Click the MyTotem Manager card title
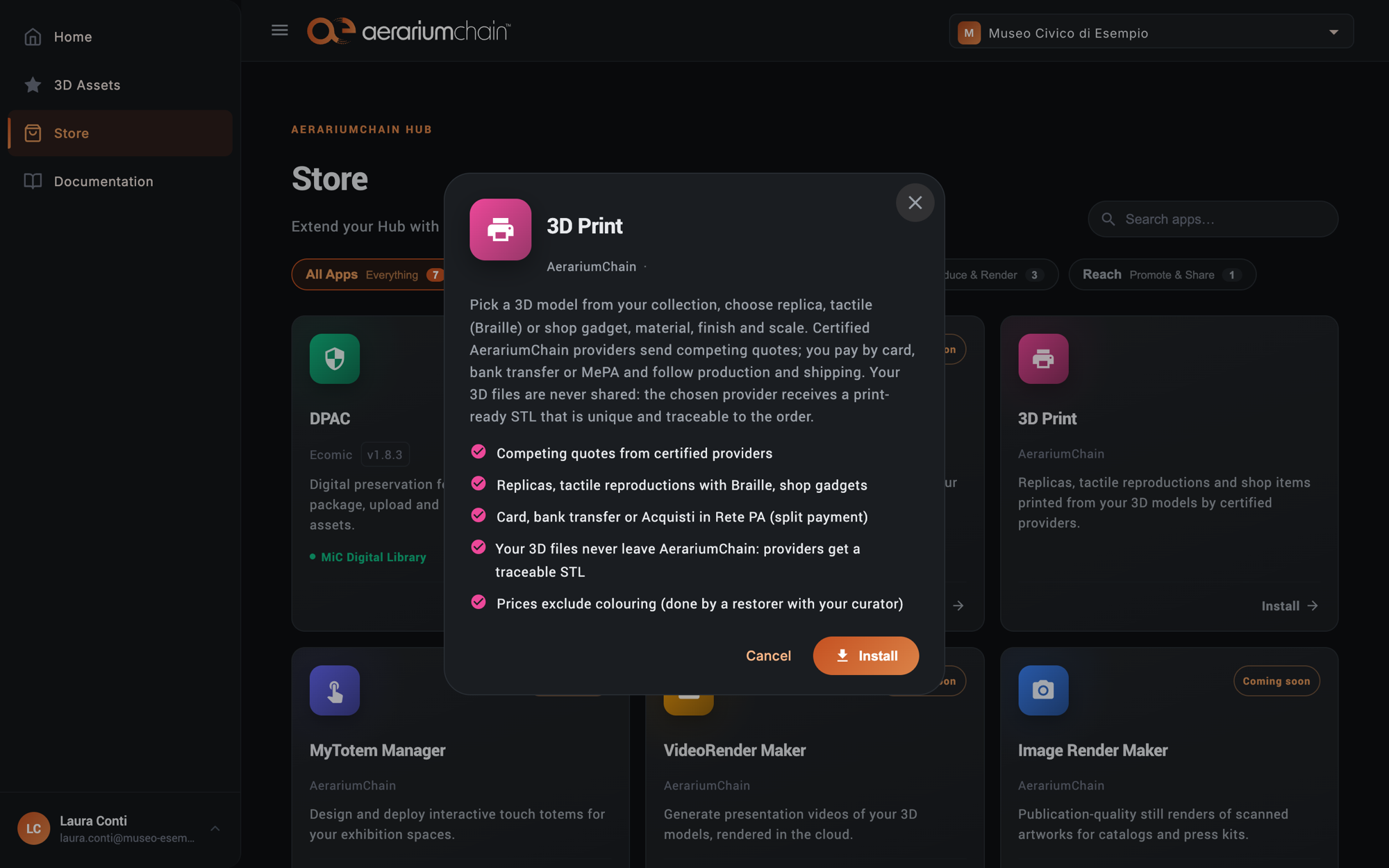The height and width of the screenshot is (868, 1389). [x=377, y=751]
